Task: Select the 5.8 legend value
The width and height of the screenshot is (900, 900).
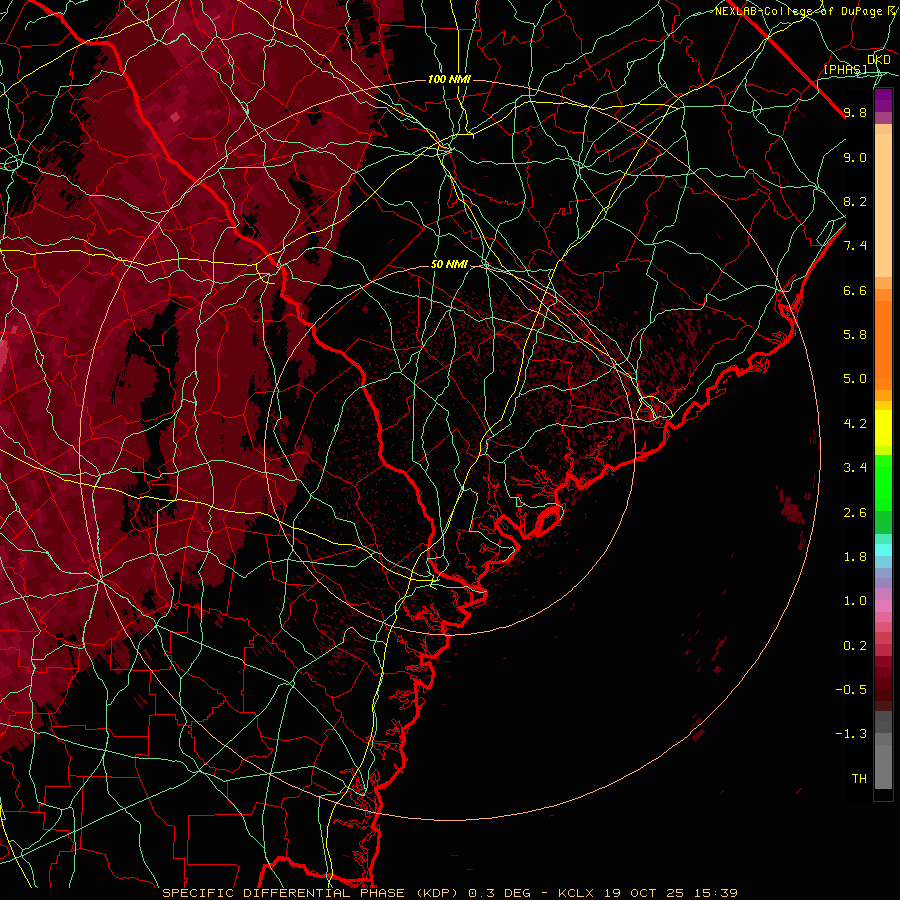Action: 855,335
